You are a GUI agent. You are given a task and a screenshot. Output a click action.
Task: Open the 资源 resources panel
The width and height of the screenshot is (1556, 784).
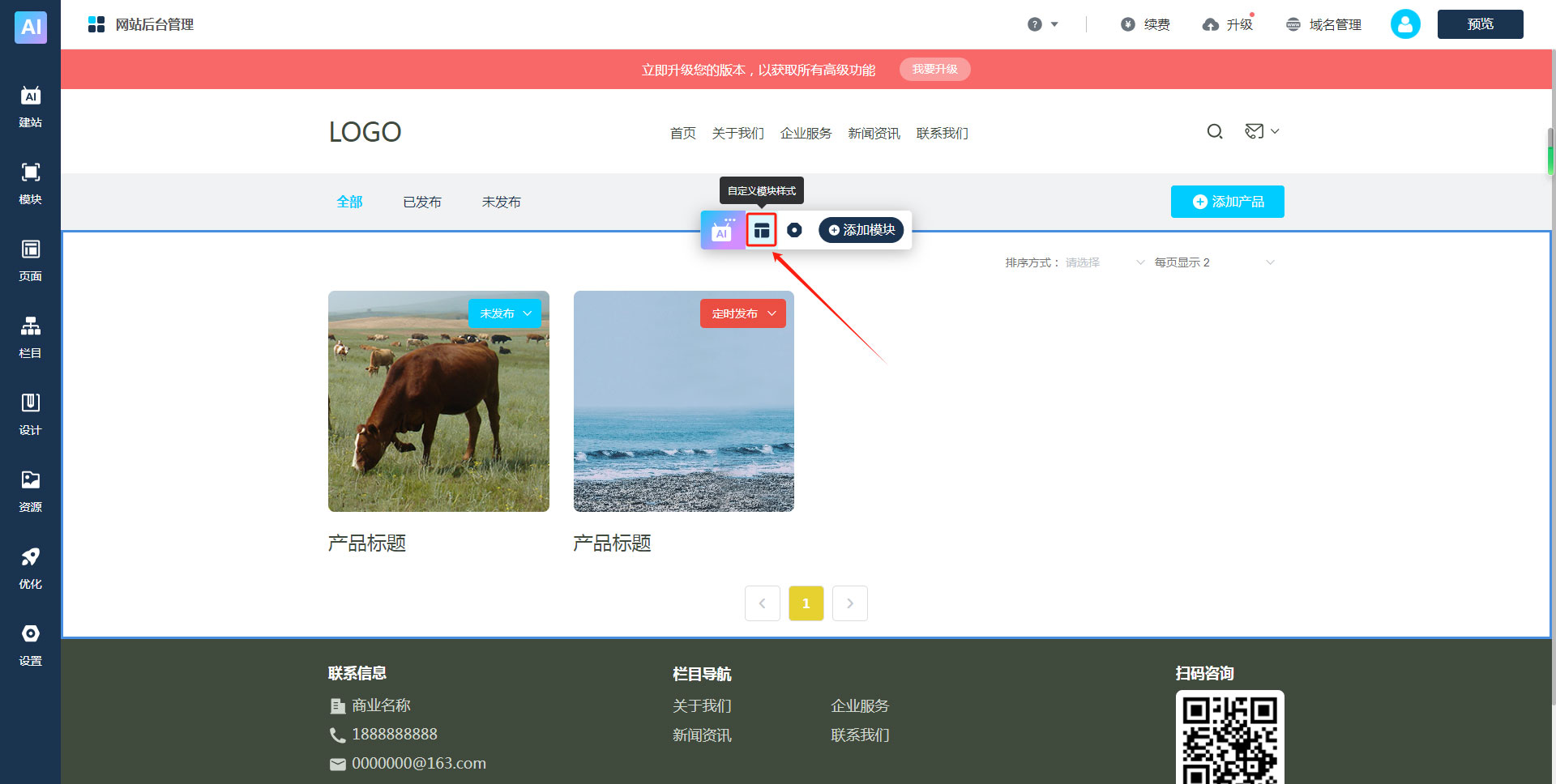tap(31, 492)
